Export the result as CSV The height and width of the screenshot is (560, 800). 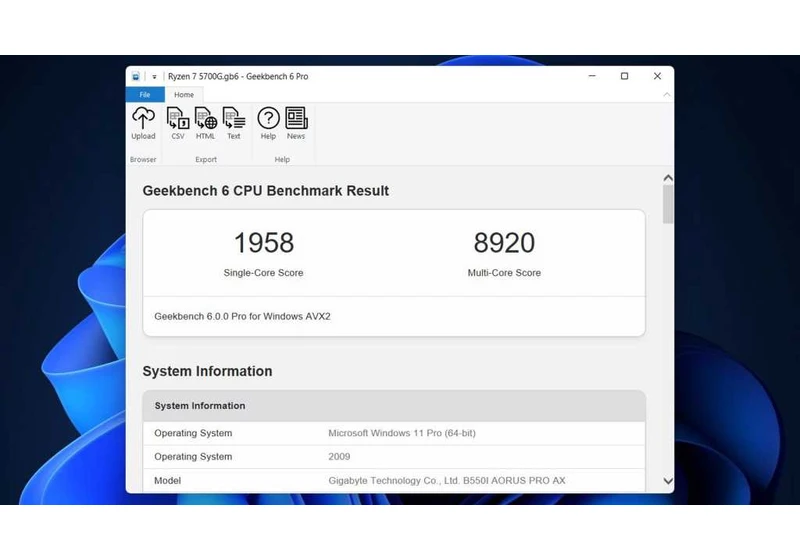pyautogui.click(x=178, y=123)
